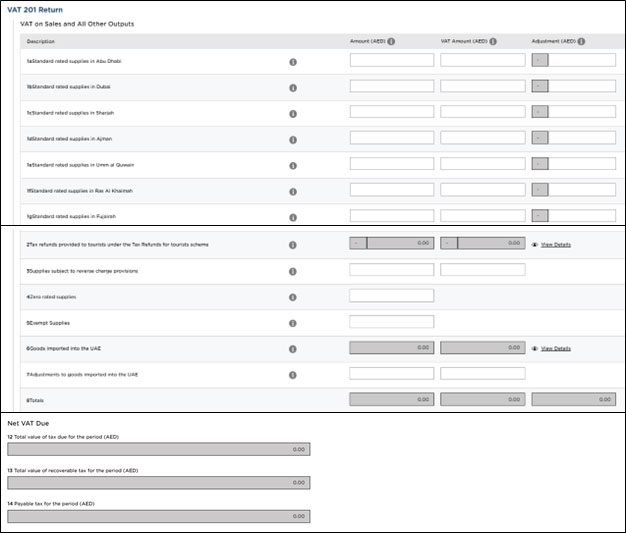Click Abu Dhabi Adjustment input field
Image resolution: width=626 pixels, height=533 pixels.
coord(582,60)
